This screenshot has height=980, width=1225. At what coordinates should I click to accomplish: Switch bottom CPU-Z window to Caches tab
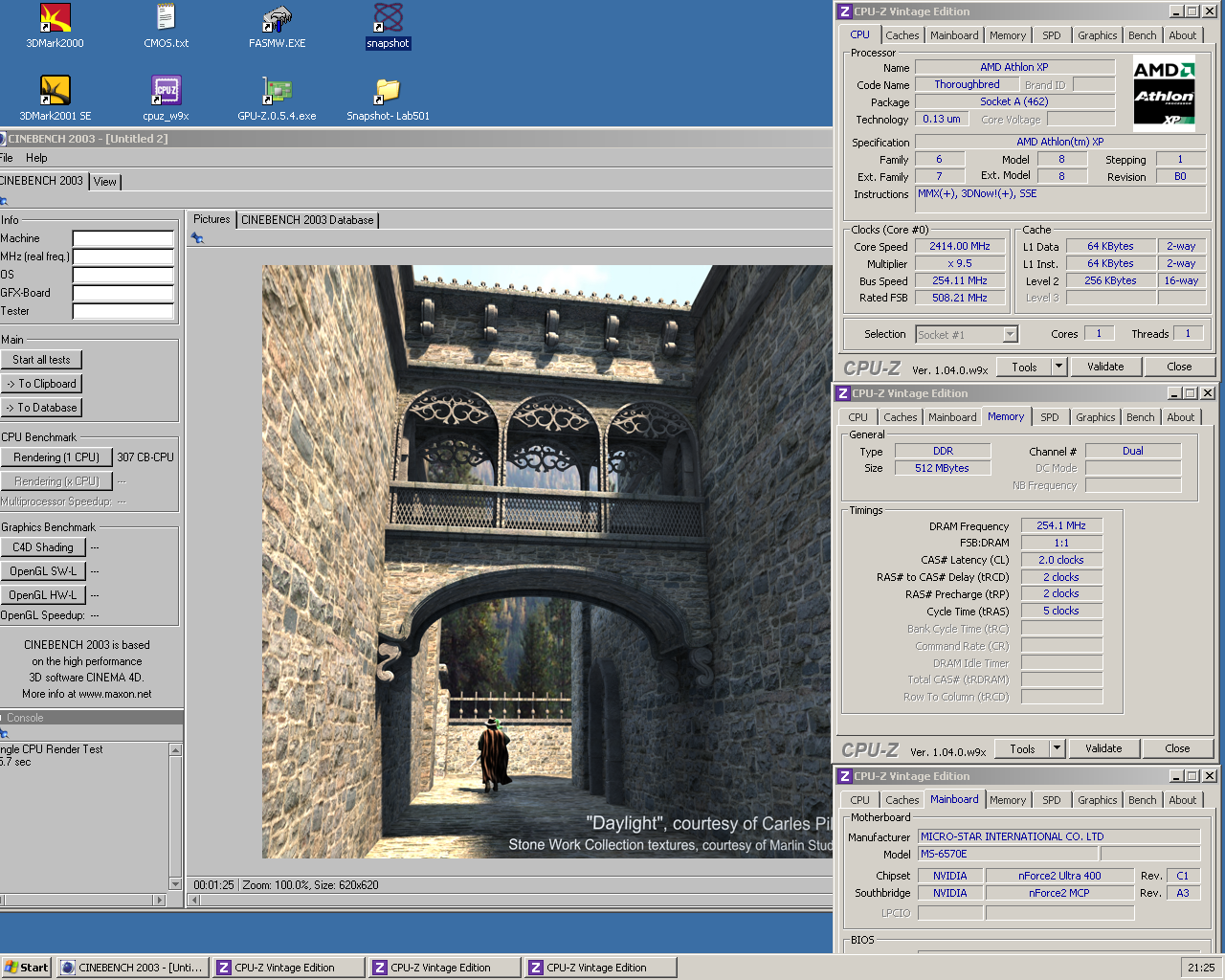pyautogui.click(x=902, y=800)
